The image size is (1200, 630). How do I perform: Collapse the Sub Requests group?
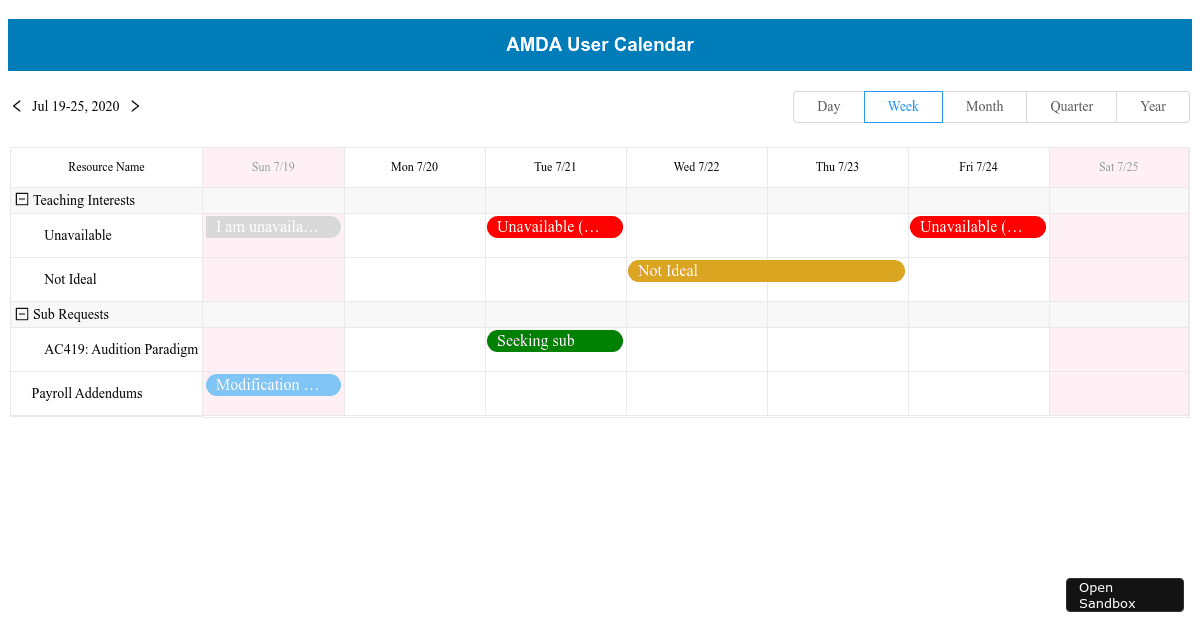click(x=22, y=314)
